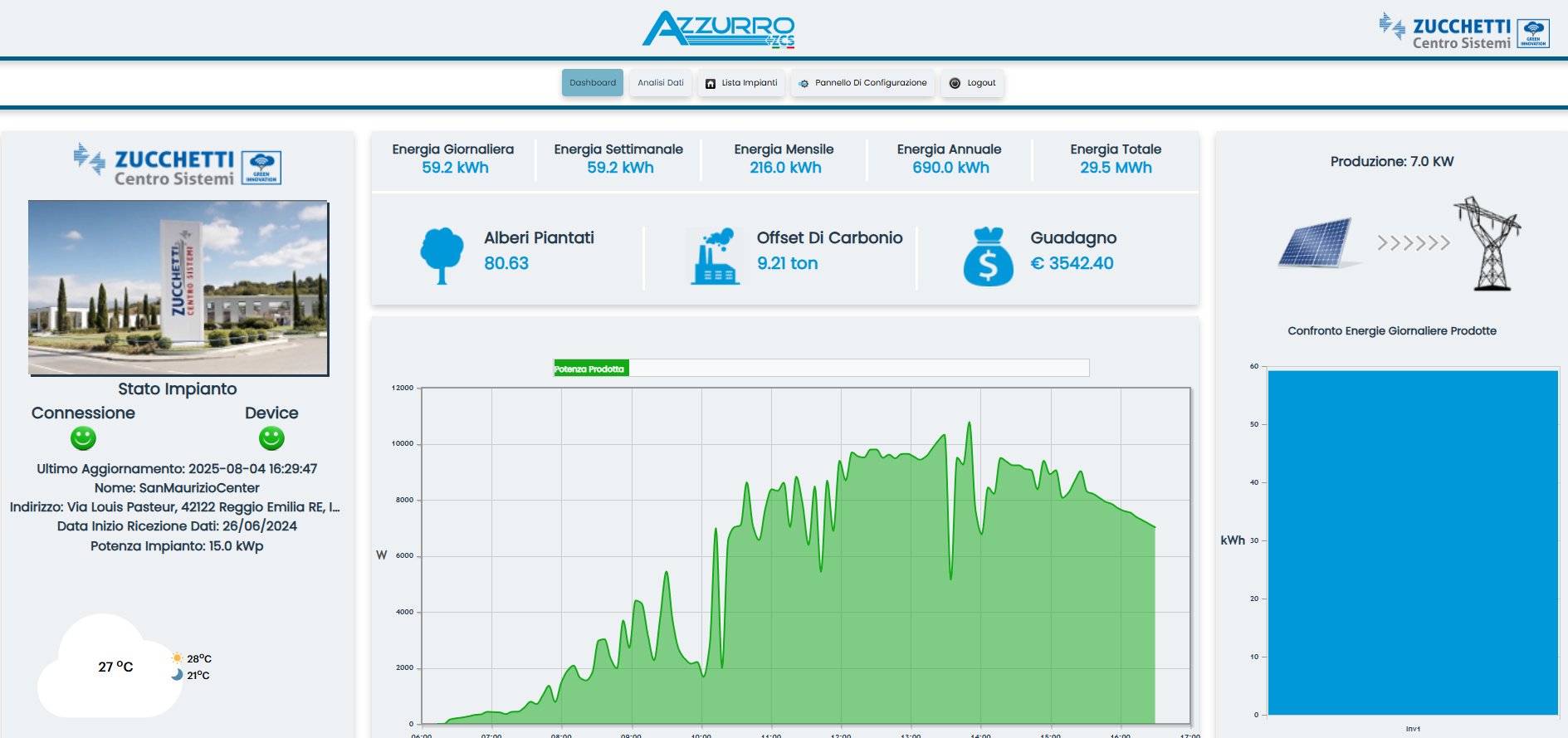Screen dimensions: 1568x738
Task: Click the money bag Guadagno icon
Action: point(988,257)
